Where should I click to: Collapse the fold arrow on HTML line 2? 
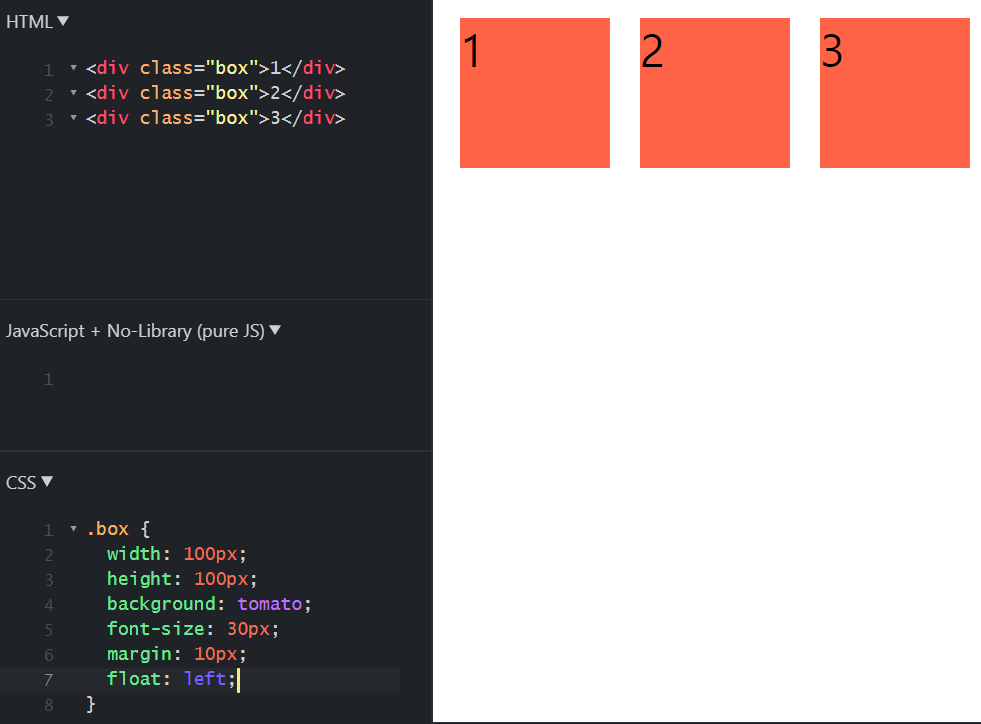pos(73,93)
